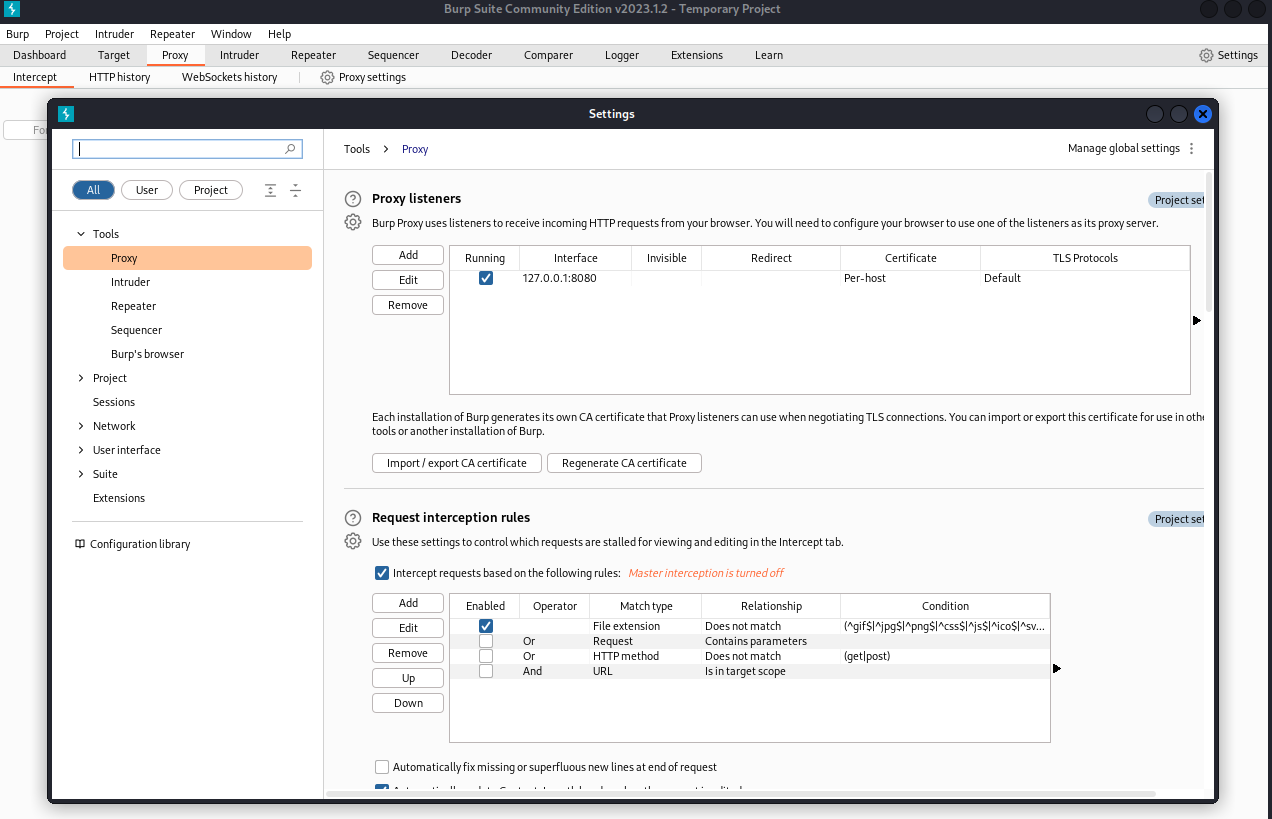Click Regenerate CA certificate button
The width and height of the screenshot is (1272, 819).
pyautogui.click(x=624, y=463)
